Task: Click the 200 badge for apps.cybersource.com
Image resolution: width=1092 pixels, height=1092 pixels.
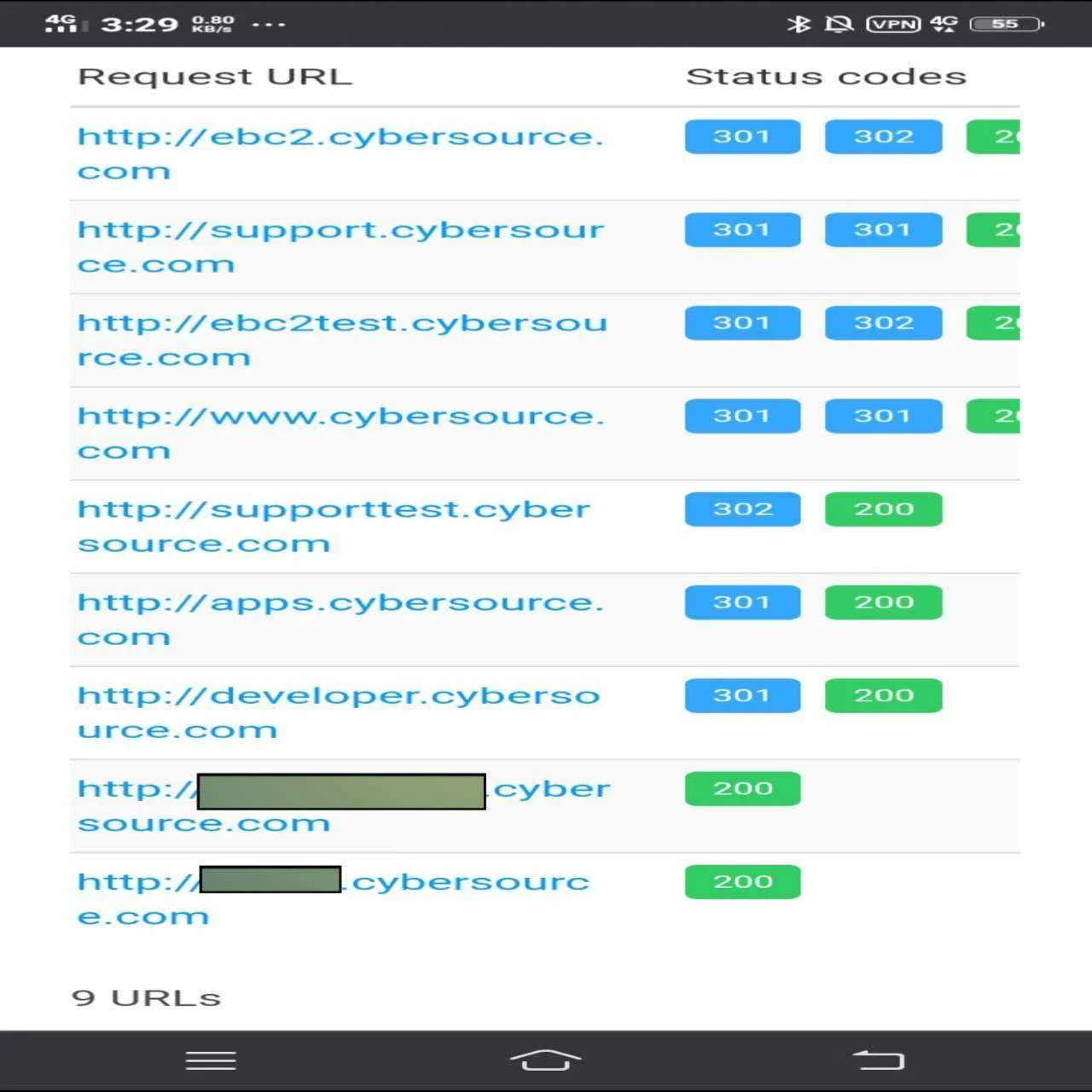Action: [x=883, y=601]
